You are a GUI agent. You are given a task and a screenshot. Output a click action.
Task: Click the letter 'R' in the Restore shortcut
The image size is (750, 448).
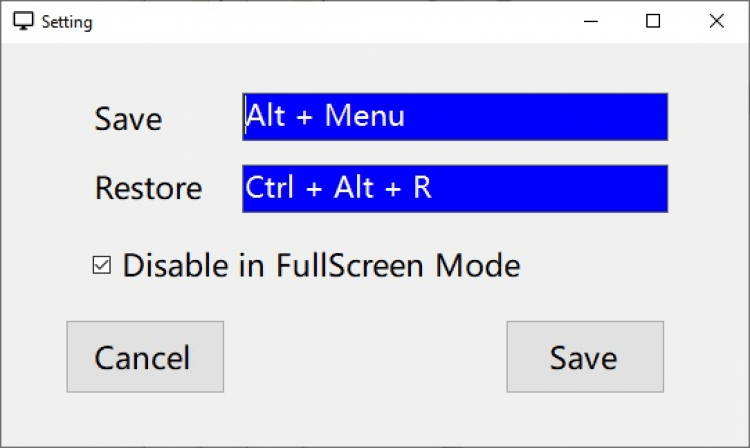pyautogui.click(x=422, y=188)
